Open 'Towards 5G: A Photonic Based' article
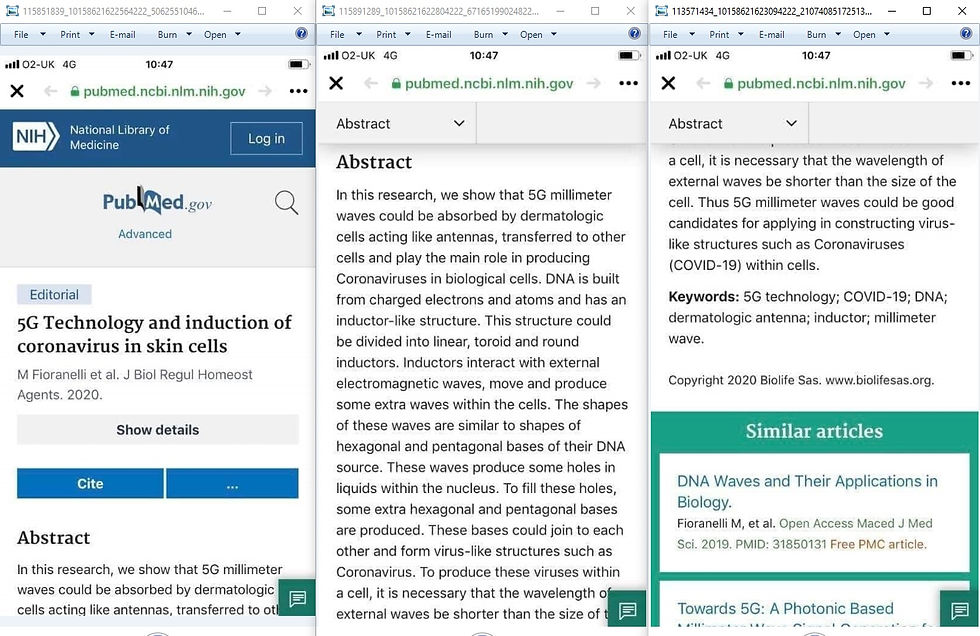 tap(785, 609)
